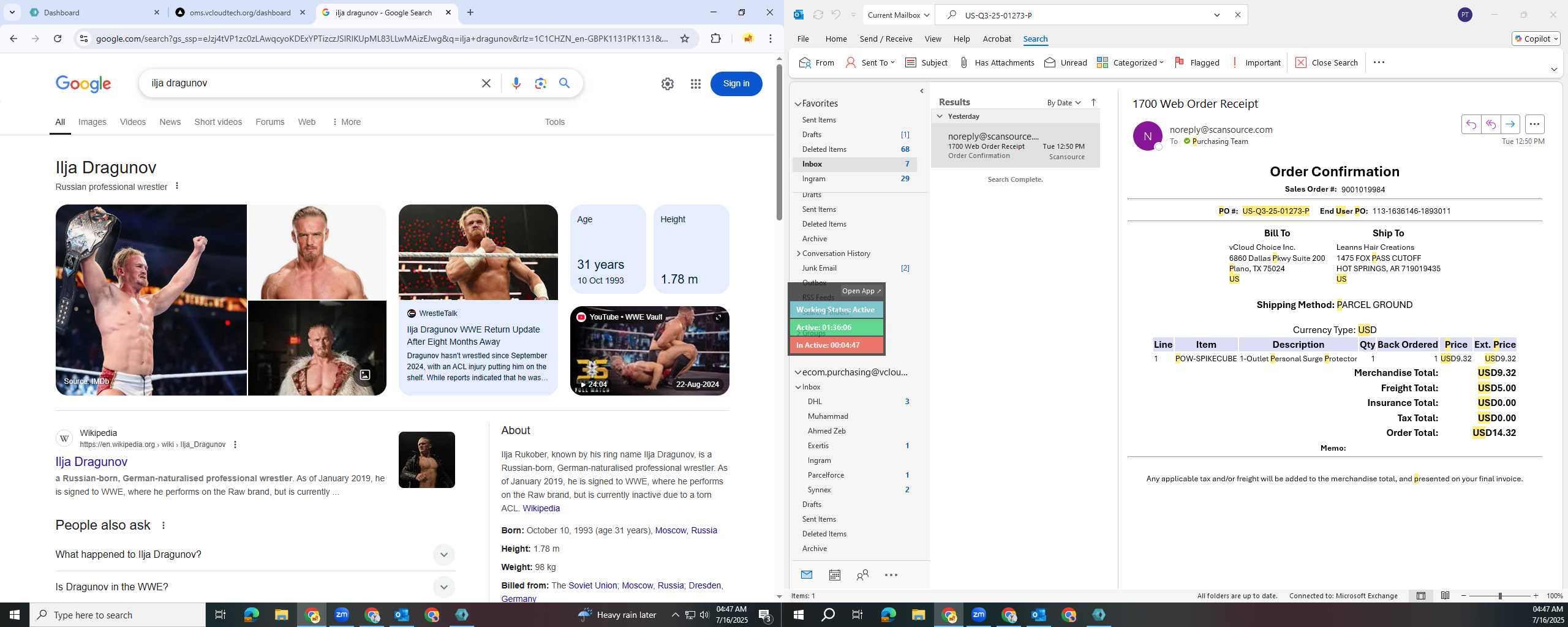This screenshot has width=1568, height=627.
Task: Play YouTube WWE Vault video thumbnail
Action: [x=649, y=351]
